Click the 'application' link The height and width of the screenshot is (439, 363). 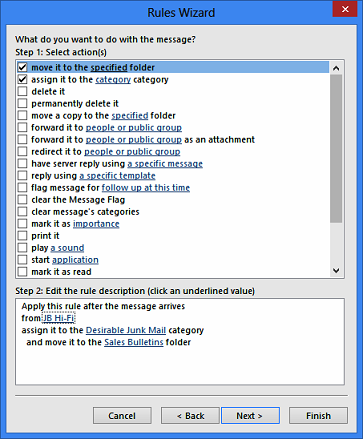click(x=75, y=260)
